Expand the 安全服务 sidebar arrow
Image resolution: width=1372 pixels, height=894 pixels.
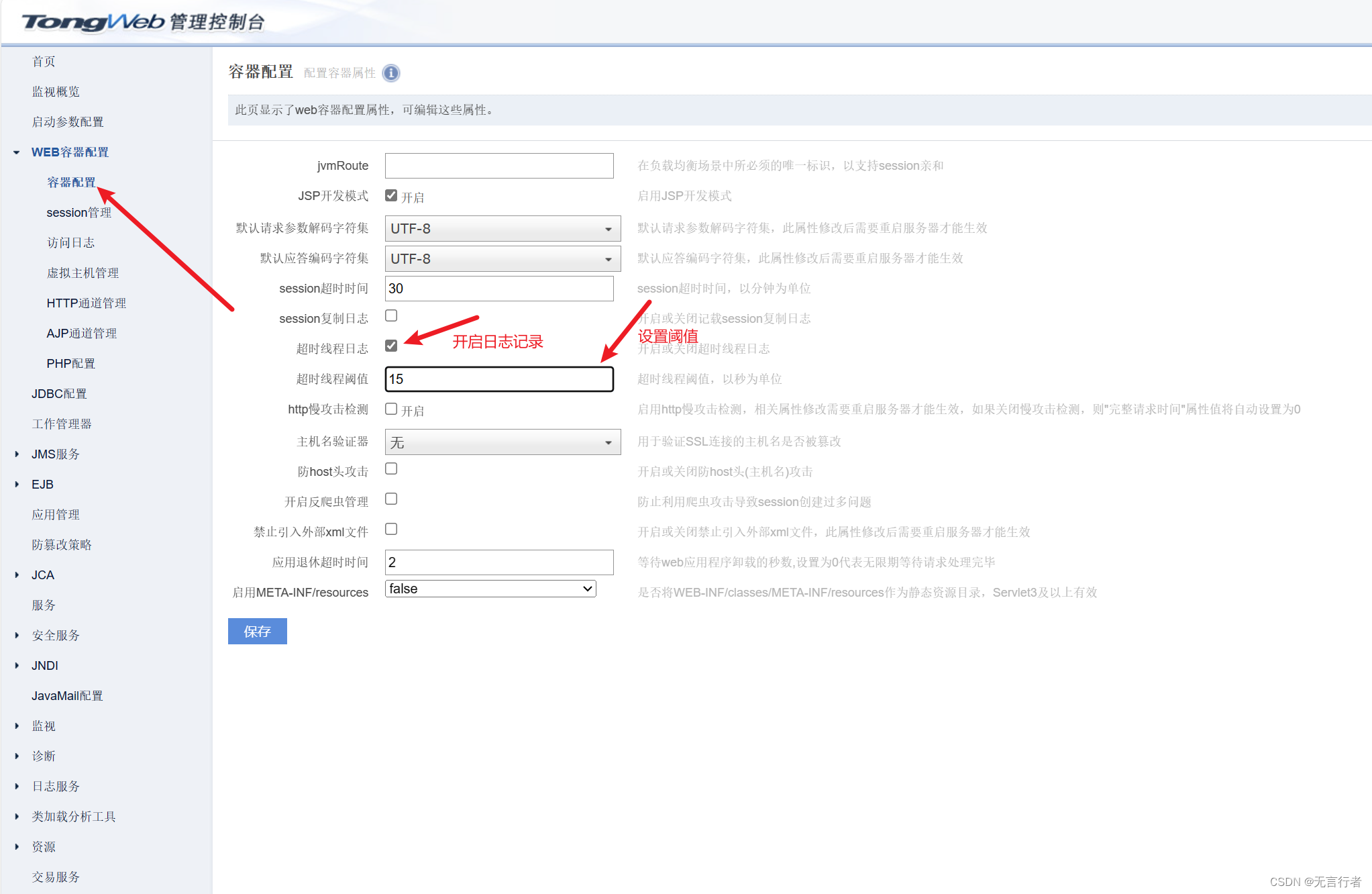pos(17,636)
